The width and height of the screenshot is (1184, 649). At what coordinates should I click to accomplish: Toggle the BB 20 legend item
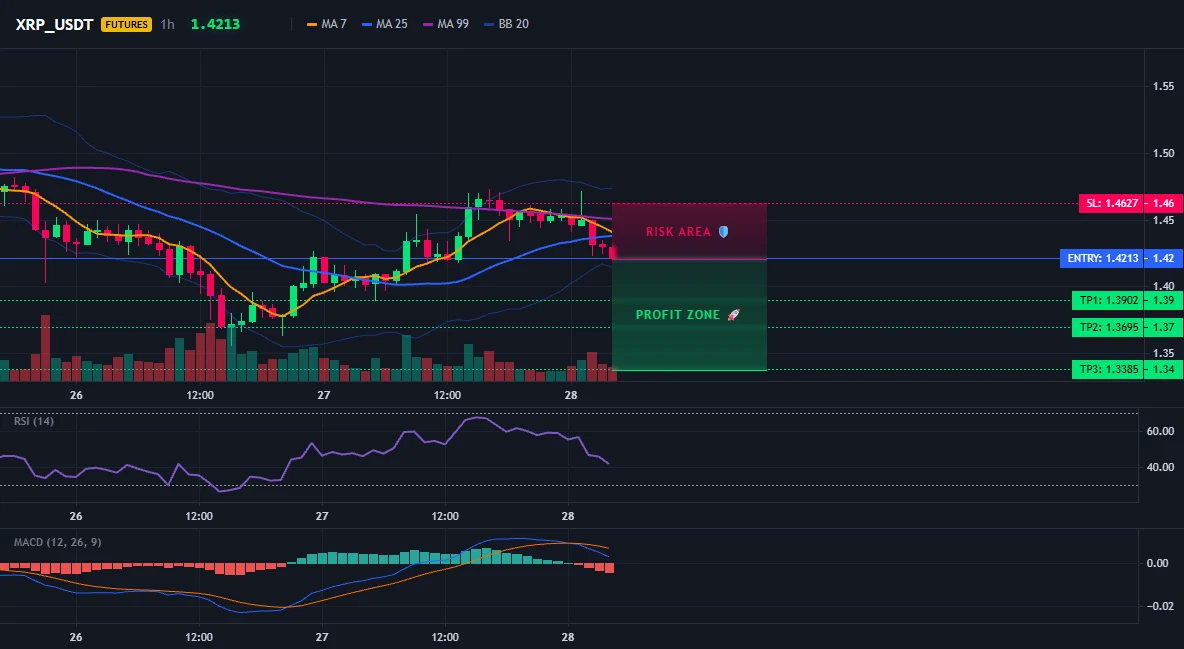click(x=507, y=24)
